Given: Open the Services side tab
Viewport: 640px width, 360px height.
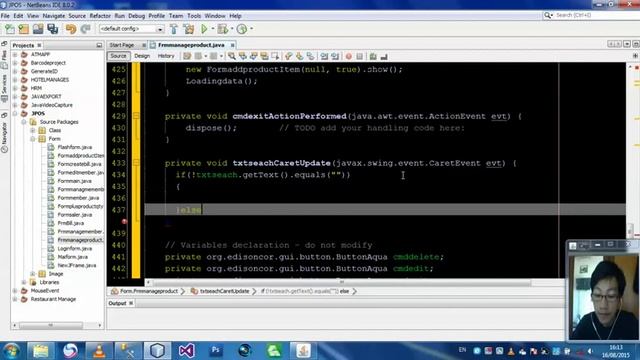Looking at the screenshot, I should pyautogui.click(x=4, y=87).
